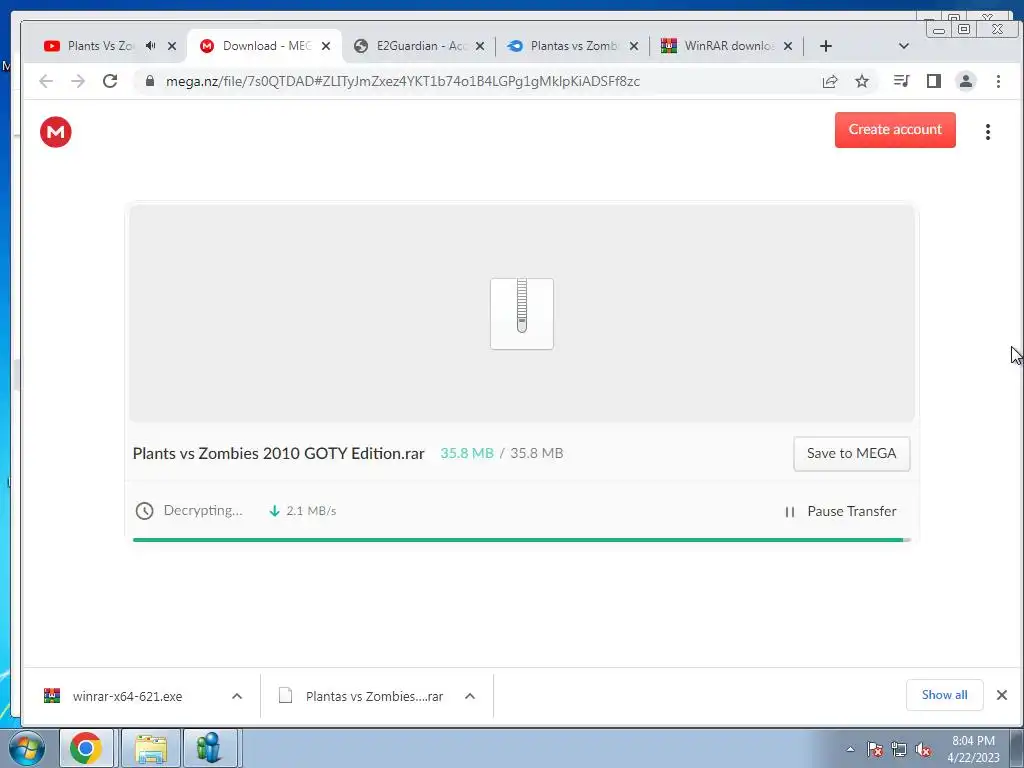Open downloaded winrar-x64-621.exe file
This screenshot has width=1024, height=768.
(127, 696)
